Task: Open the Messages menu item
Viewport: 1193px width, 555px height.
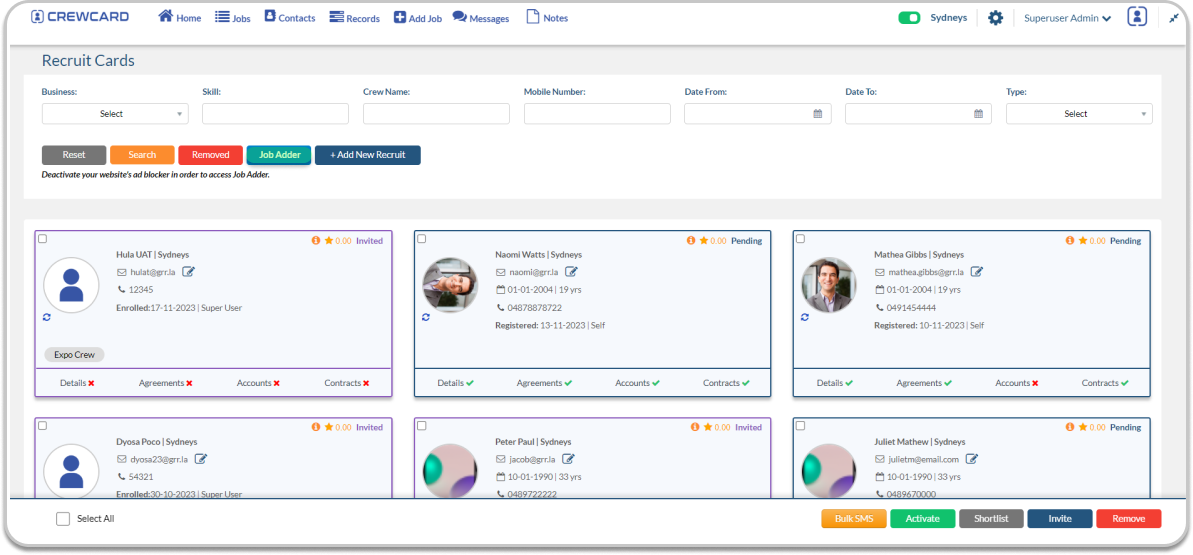Action: pyautogui.click(x=481, y=18)
